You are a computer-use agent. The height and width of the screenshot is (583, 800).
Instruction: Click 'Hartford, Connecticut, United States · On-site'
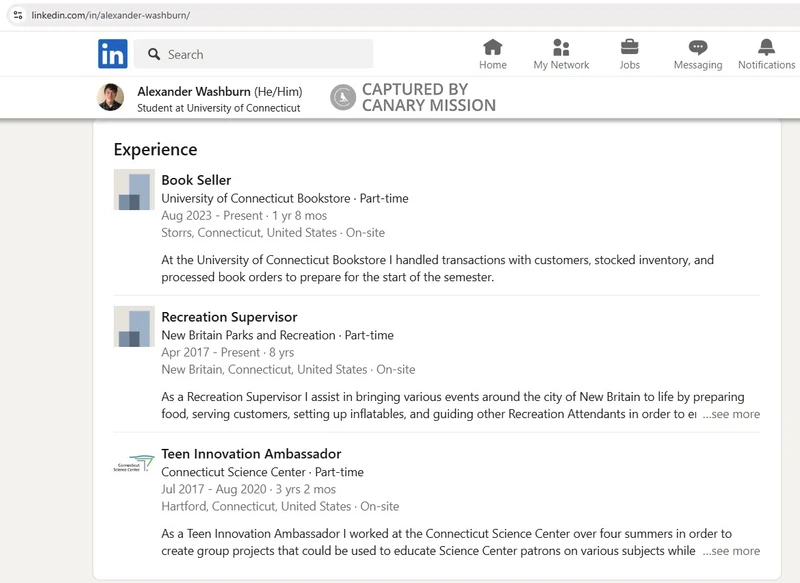point(281,506)
